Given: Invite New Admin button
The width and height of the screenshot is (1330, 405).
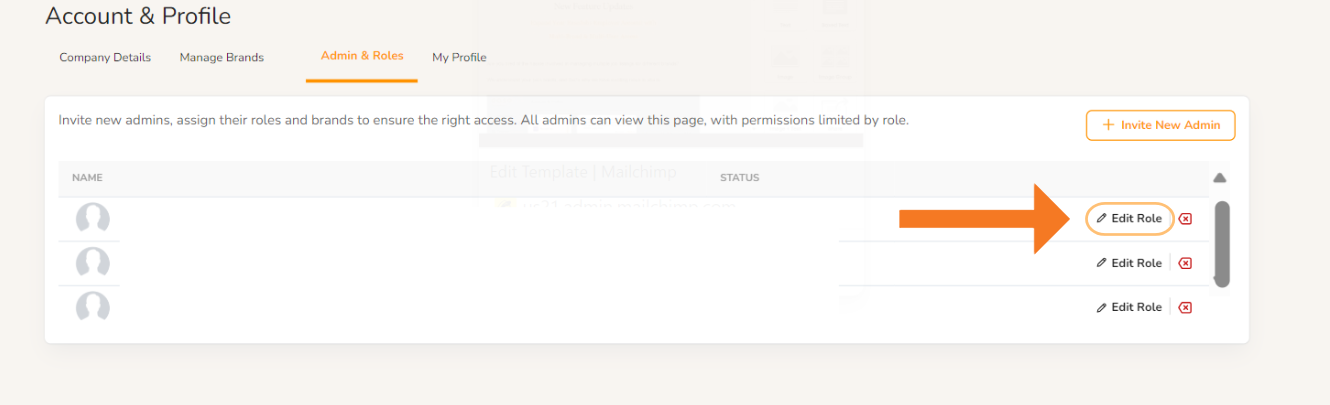Looking at the screenshot, I should [x=1161, y=125].
